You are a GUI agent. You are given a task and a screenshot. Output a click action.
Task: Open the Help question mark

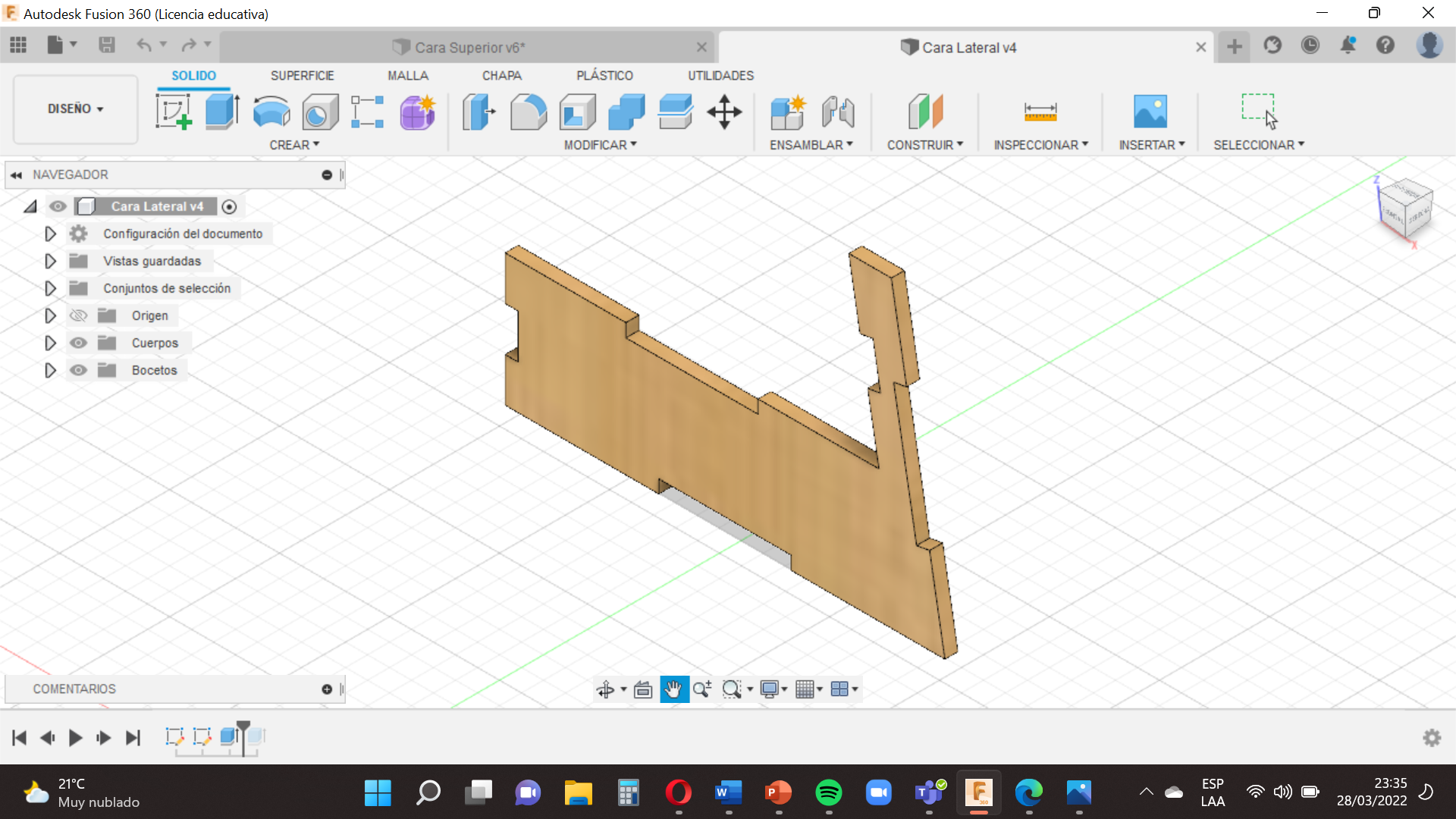click(x=1385, y=45)
